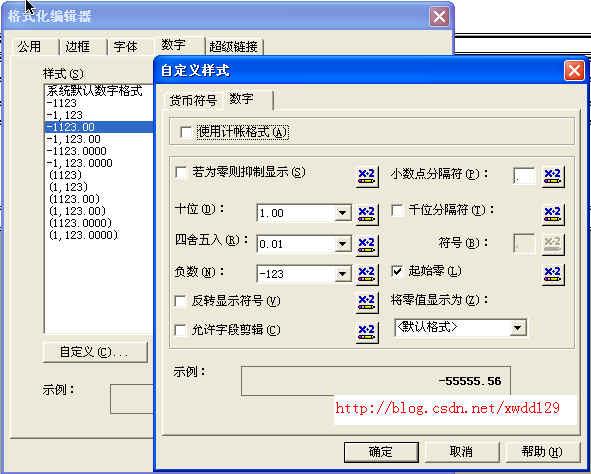Open the 将零值显示为 默认格式 dropdown
591x474 pixels.
[518, 328]
